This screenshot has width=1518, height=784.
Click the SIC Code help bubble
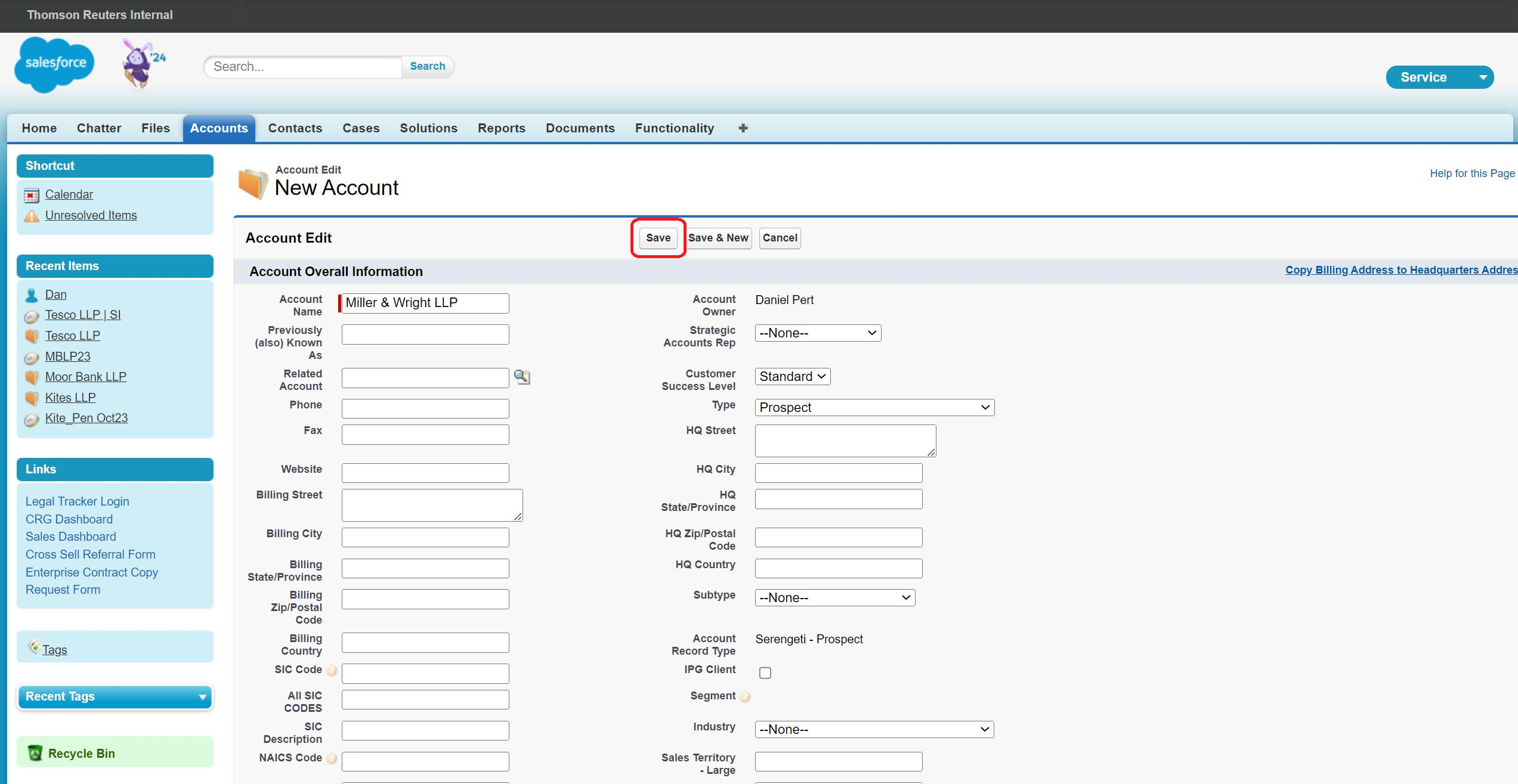coord(332,670)
